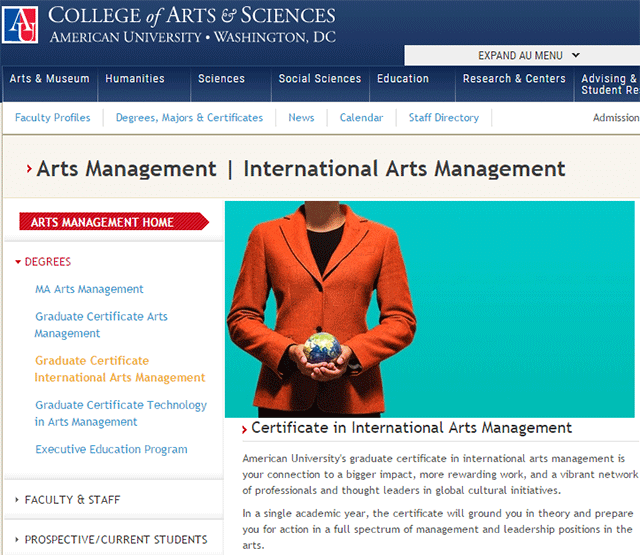
Task: Click paragraph beginning "In a single academic year"
Action: (438, 529)
